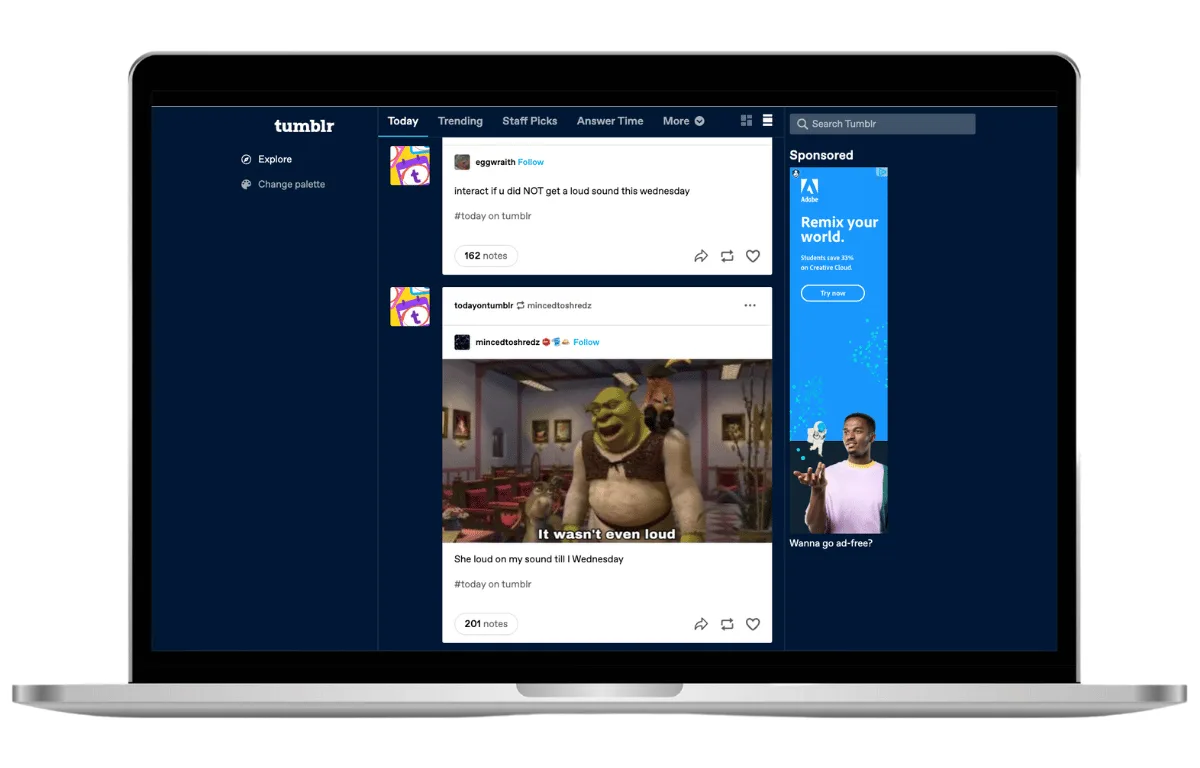Click the Sponsored heading
The width and height of the screenshot is (1200, 768).
(821, 155)
